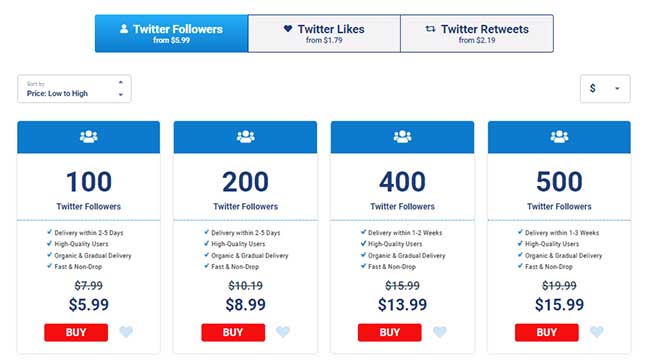This screenshot has height=363, width=650.
Task: Favorite the 200 followers package with heart
Action: [x=283, y=332]
